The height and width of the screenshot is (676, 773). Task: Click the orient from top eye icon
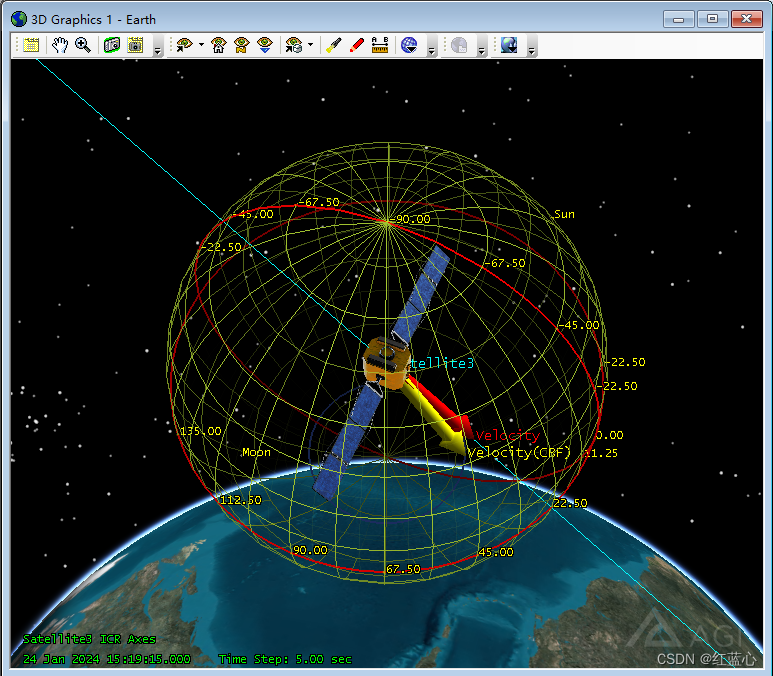coord(265,45)
